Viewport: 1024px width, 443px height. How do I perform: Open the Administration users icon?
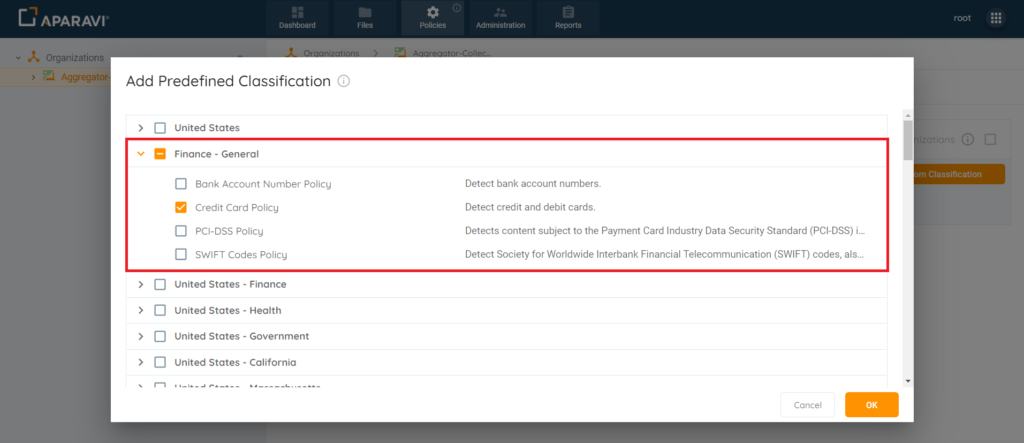click(x=500, y=12)
